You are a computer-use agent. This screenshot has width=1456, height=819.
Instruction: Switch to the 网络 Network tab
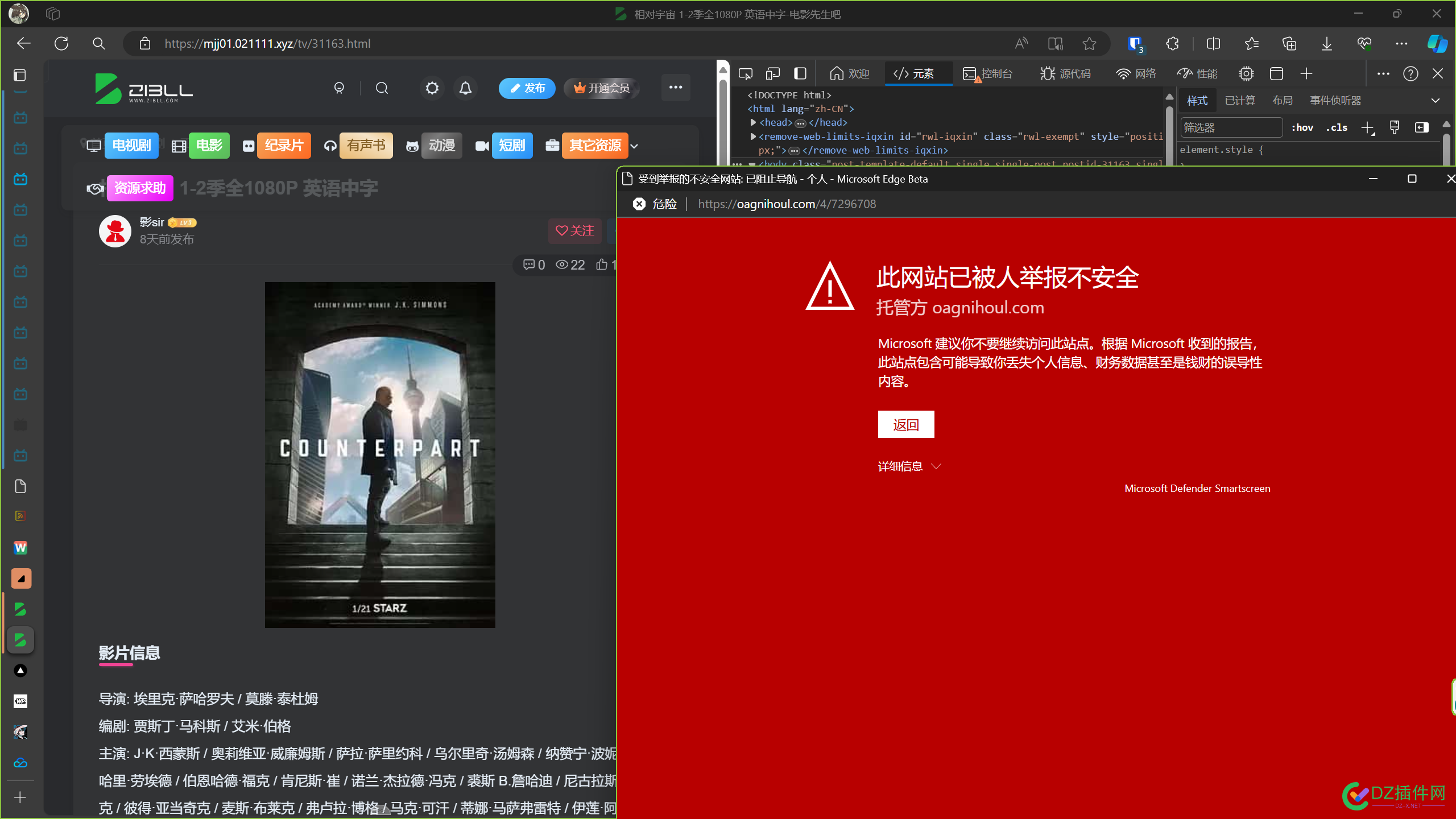[1136, 74]
